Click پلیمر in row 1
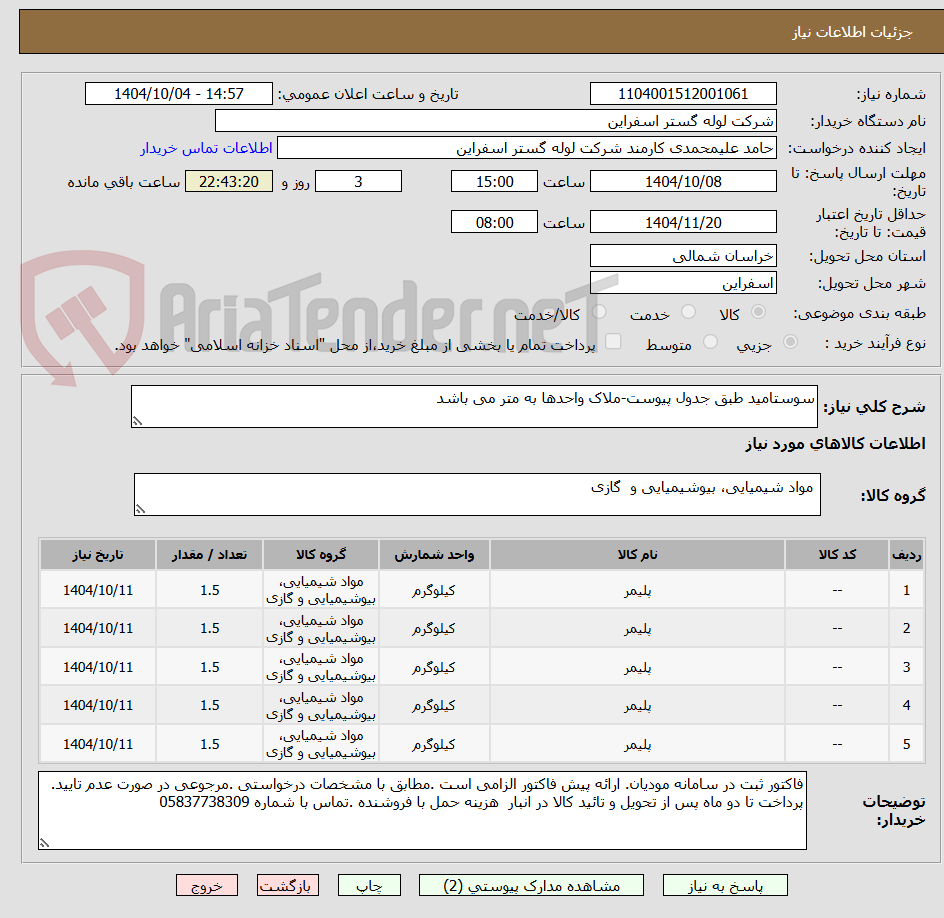This screenshot has height=918, width=944. (x=638, y=591)
